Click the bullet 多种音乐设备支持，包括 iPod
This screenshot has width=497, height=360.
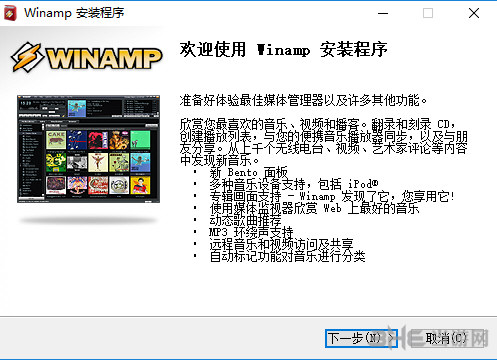coord(294,184)
